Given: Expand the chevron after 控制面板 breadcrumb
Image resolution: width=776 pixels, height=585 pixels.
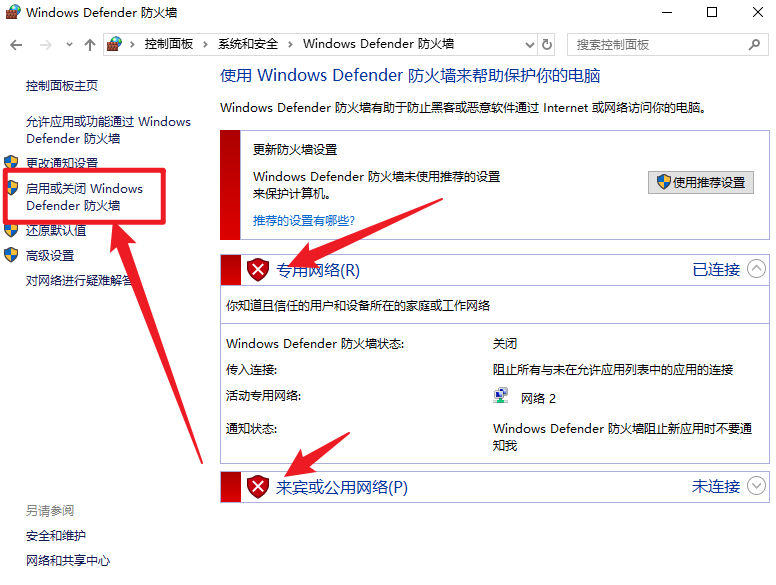Looking at the screenshot, I should (205, 45).
